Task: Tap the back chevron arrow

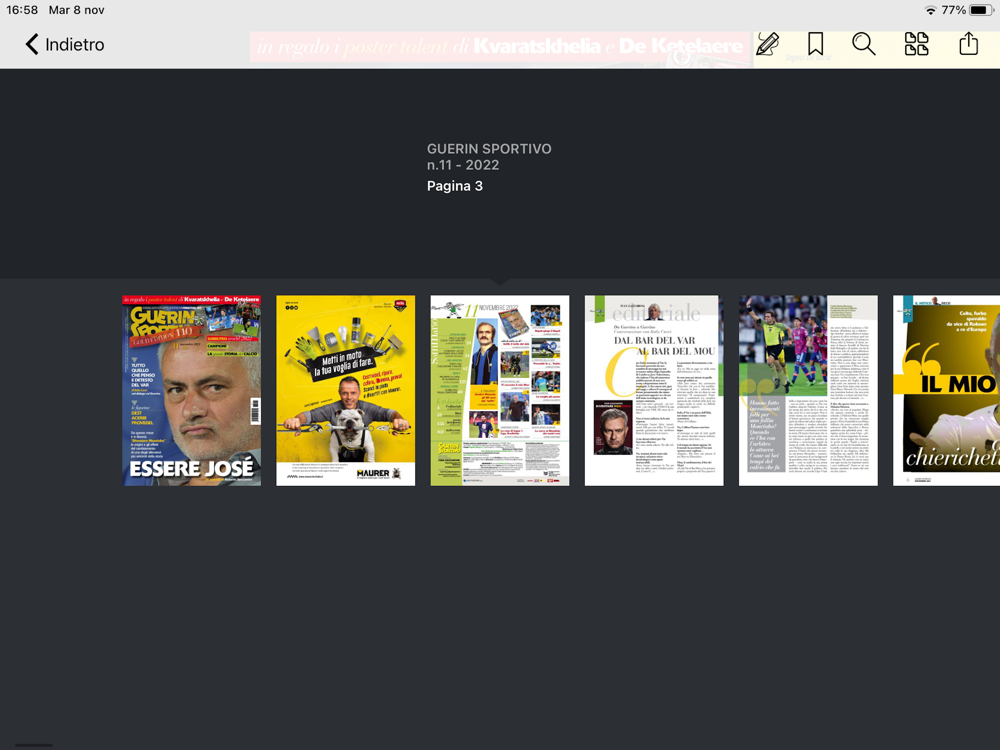Action: coord(32,45)
